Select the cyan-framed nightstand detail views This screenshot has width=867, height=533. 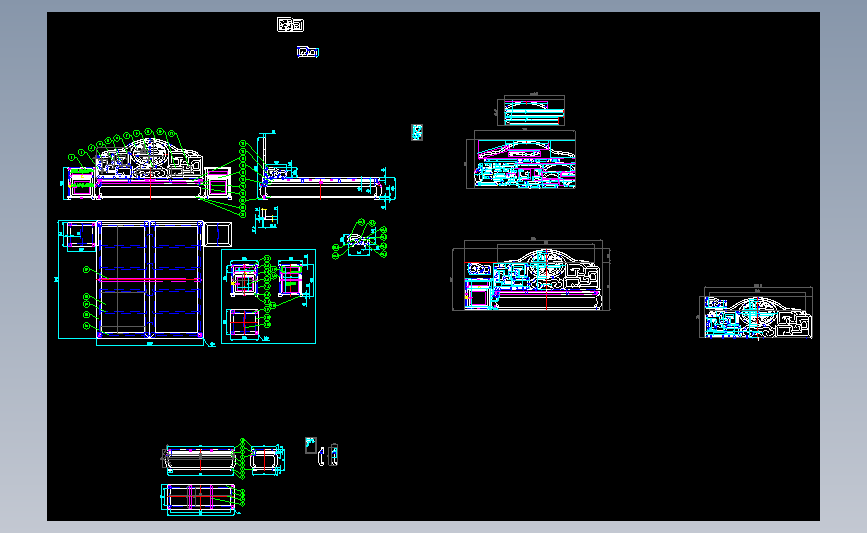pyautogui.click(x=268, y=296)
